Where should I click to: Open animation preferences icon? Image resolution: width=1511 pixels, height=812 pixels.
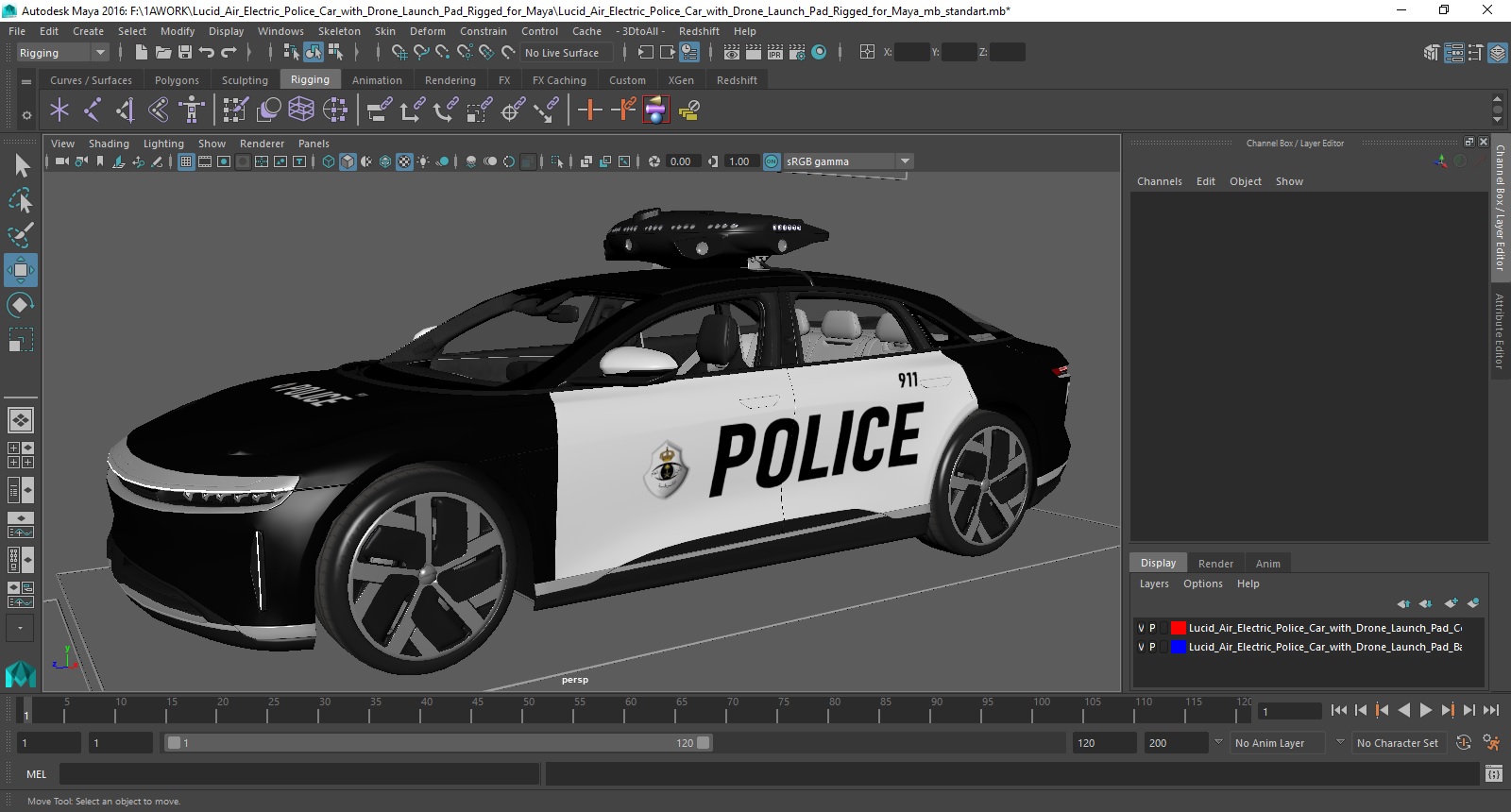pos(1491,743)
